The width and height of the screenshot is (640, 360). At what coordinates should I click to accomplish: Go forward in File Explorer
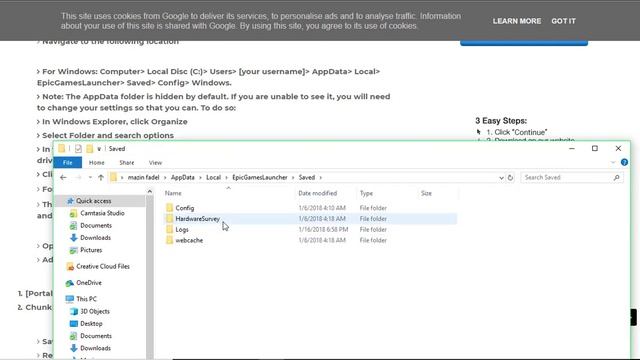tap(78, 177)
